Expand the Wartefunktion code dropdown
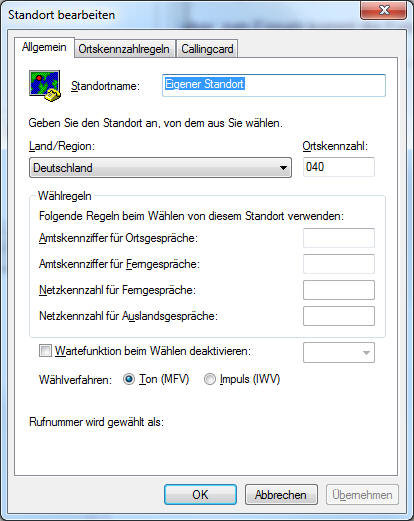 pyautogui.click(x=339, y=352)
